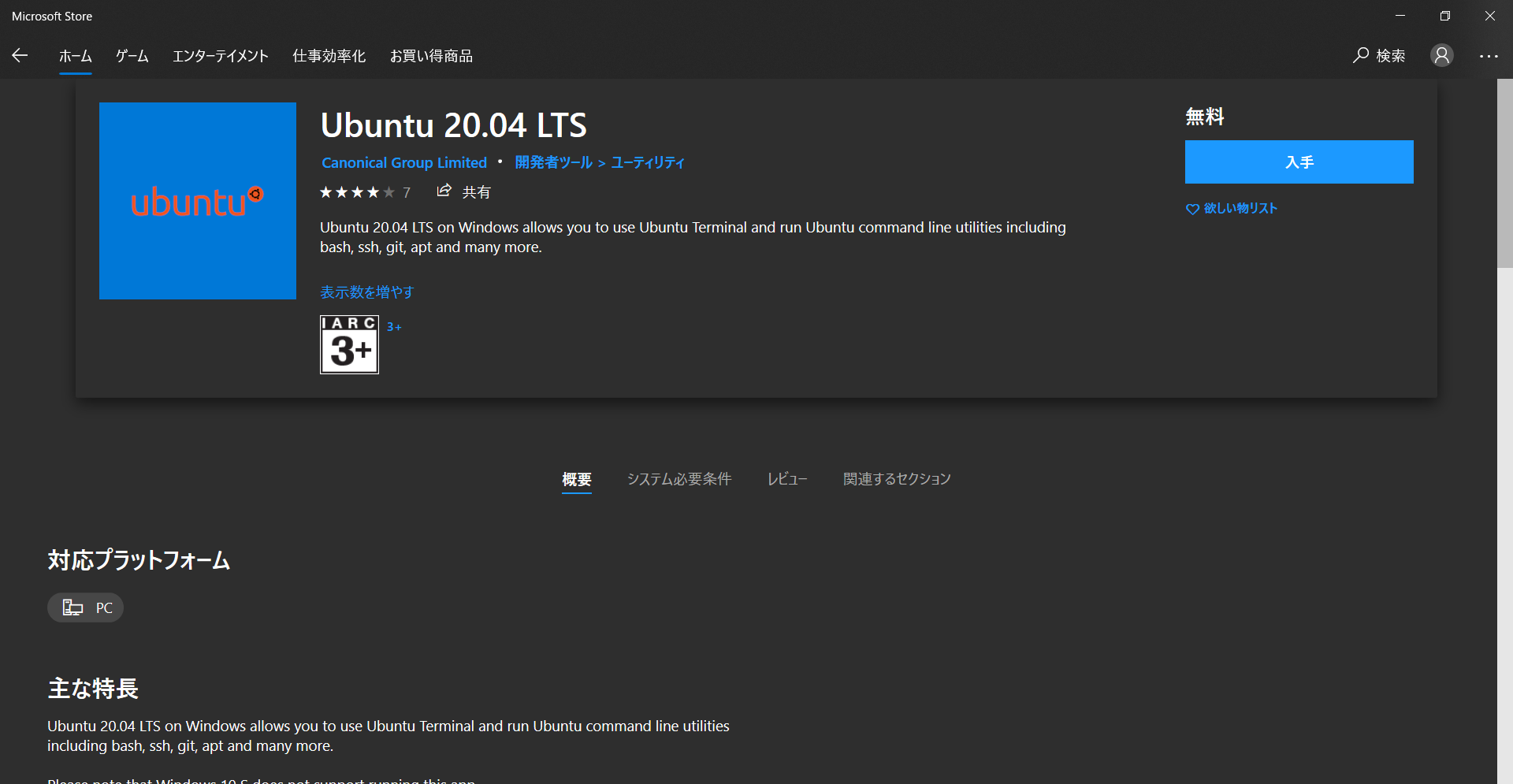Switch to システム必要条件 tab
Image resolution: width=1513 pixels, height=784 pixels.
point(679,479)
